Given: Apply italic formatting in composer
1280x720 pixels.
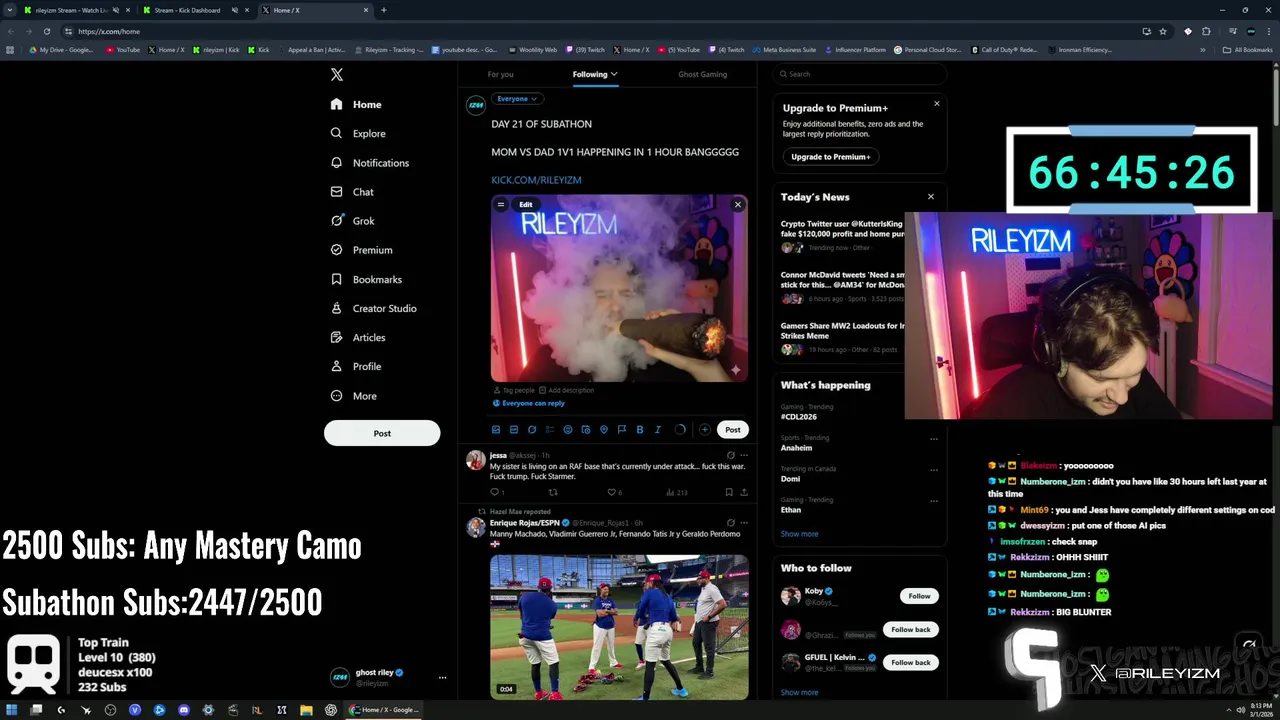Looking at the screenshot, I should tap(658, 430).
